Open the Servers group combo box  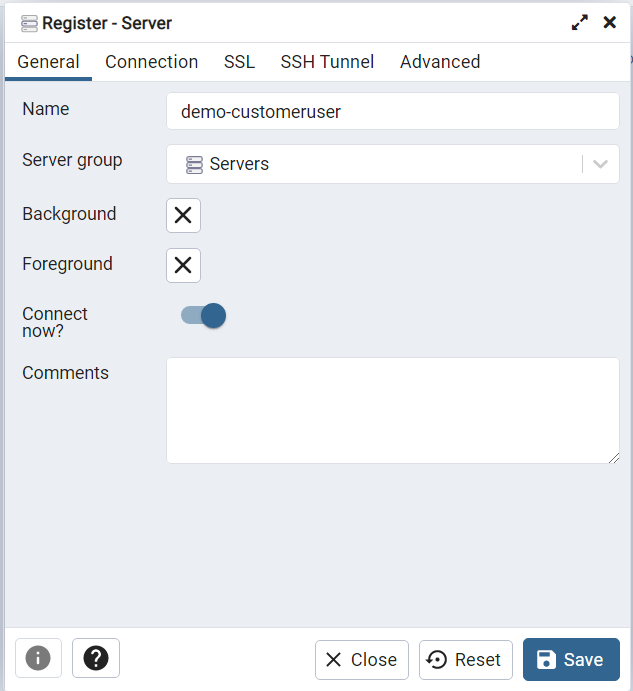[x=380, y=164]
